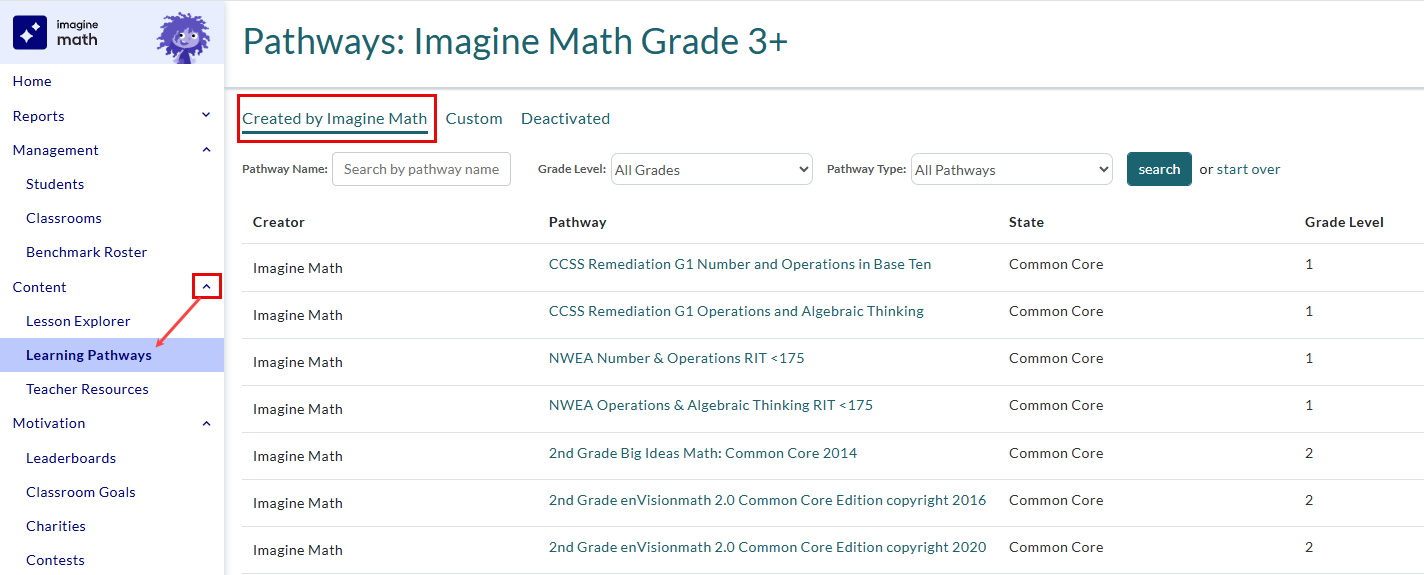Go to Home in sidebar

pos(32,81)
